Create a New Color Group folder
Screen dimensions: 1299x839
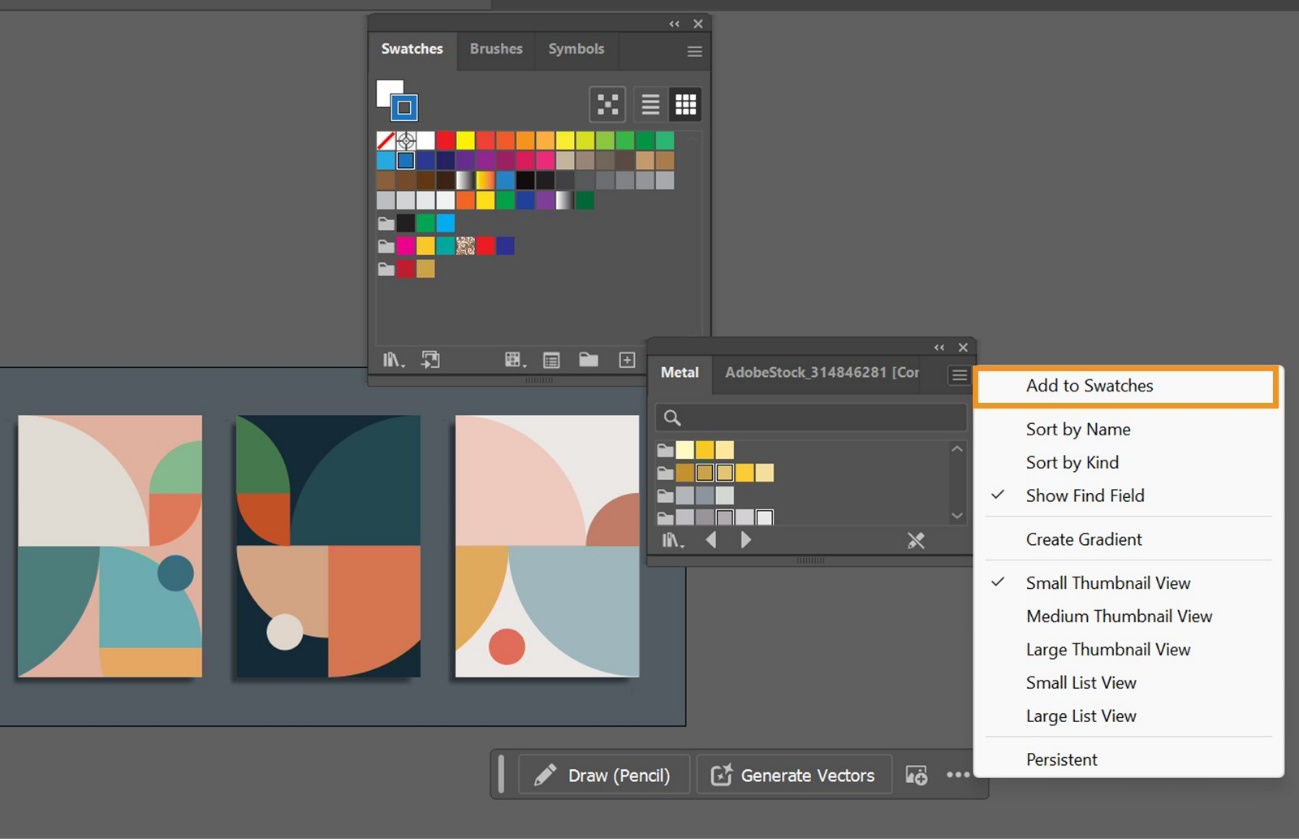[x=588, y=359]
